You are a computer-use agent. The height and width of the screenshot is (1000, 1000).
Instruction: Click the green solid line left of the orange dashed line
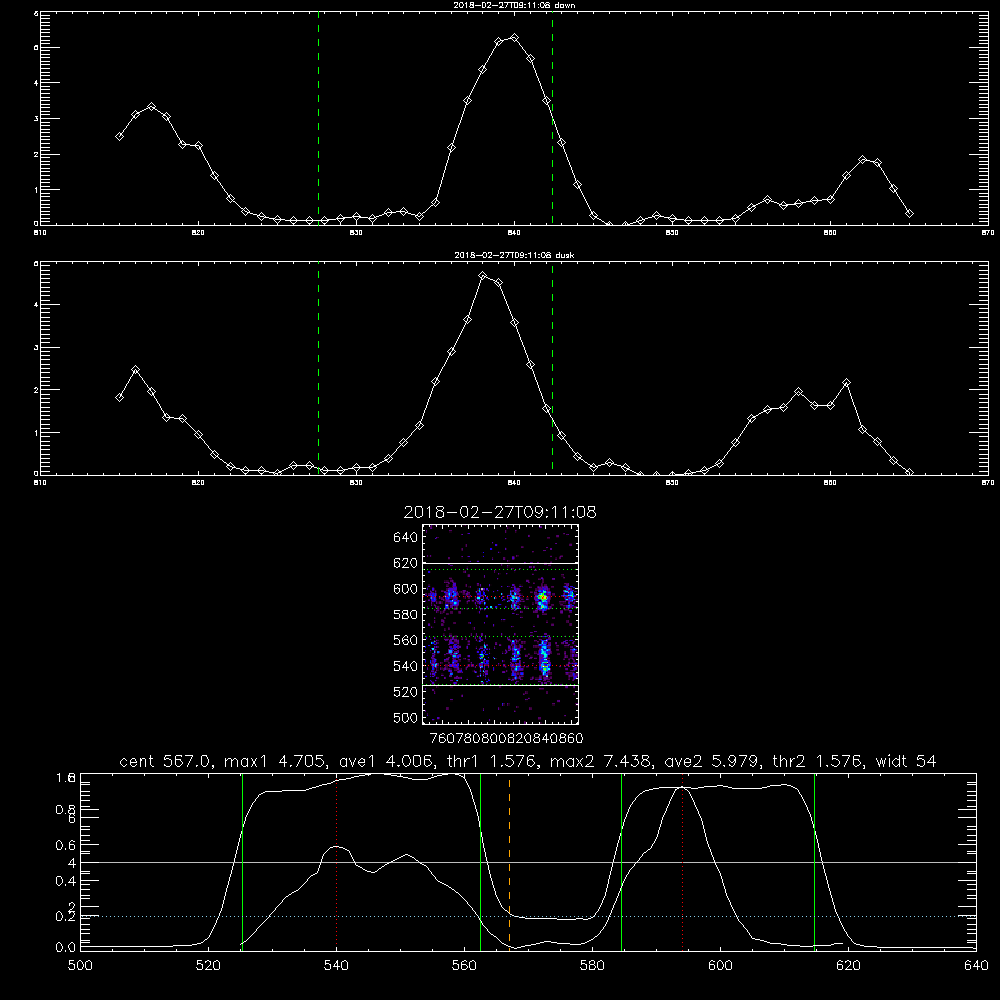[x=480, y=861]
